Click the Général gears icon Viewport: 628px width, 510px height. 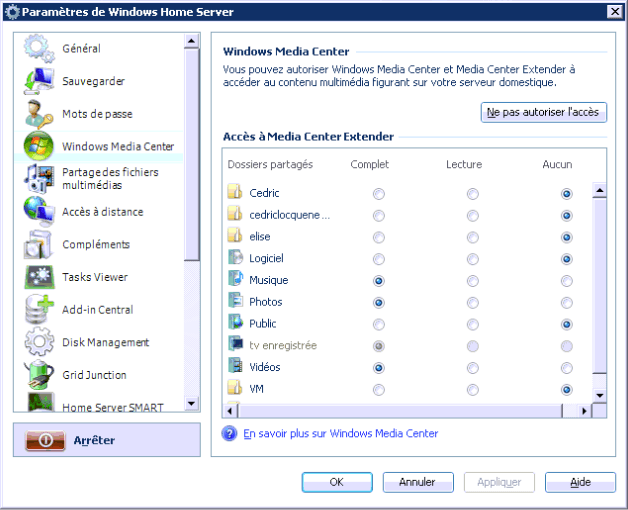(x=39, y=48)
